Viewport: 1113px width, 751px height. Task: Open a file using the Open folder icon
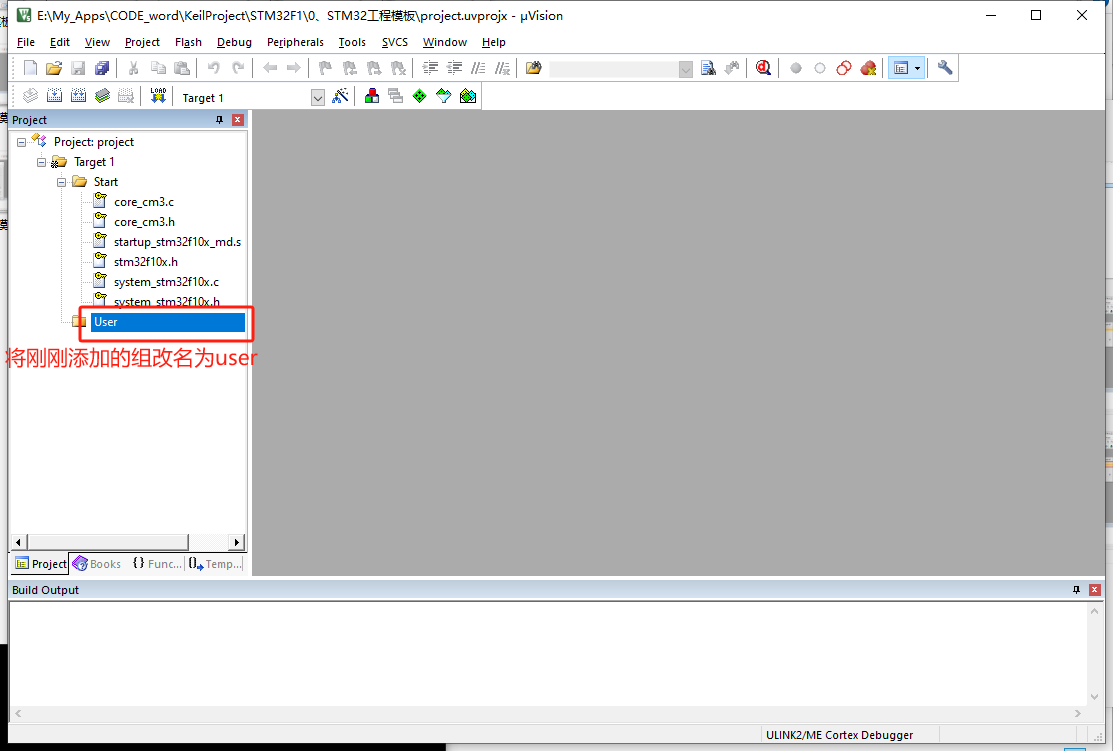54,68
